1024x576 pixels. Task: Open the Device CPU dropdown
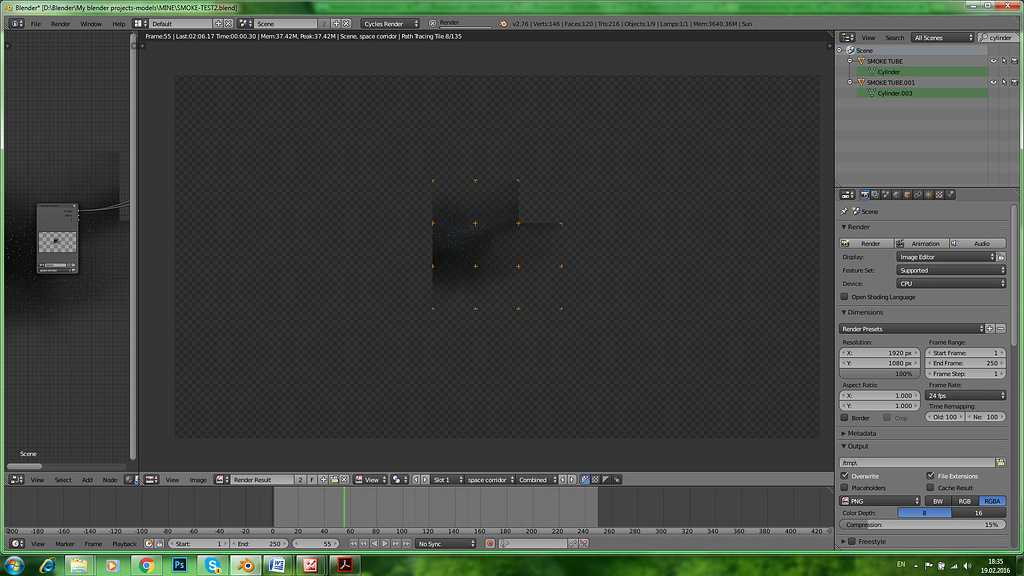[951, 283]
